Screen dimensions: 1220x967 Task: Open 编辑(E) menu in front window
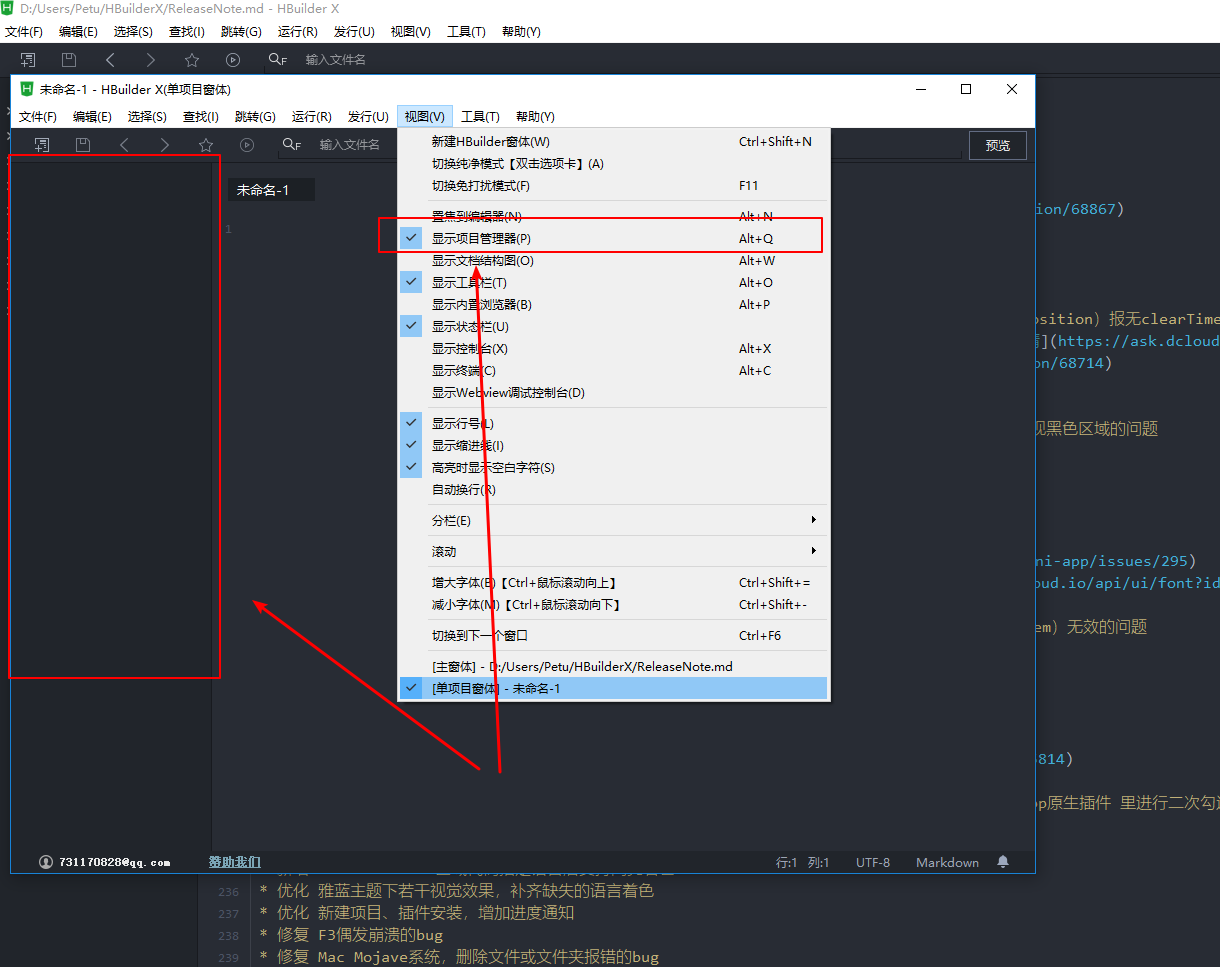coord(92,117)
